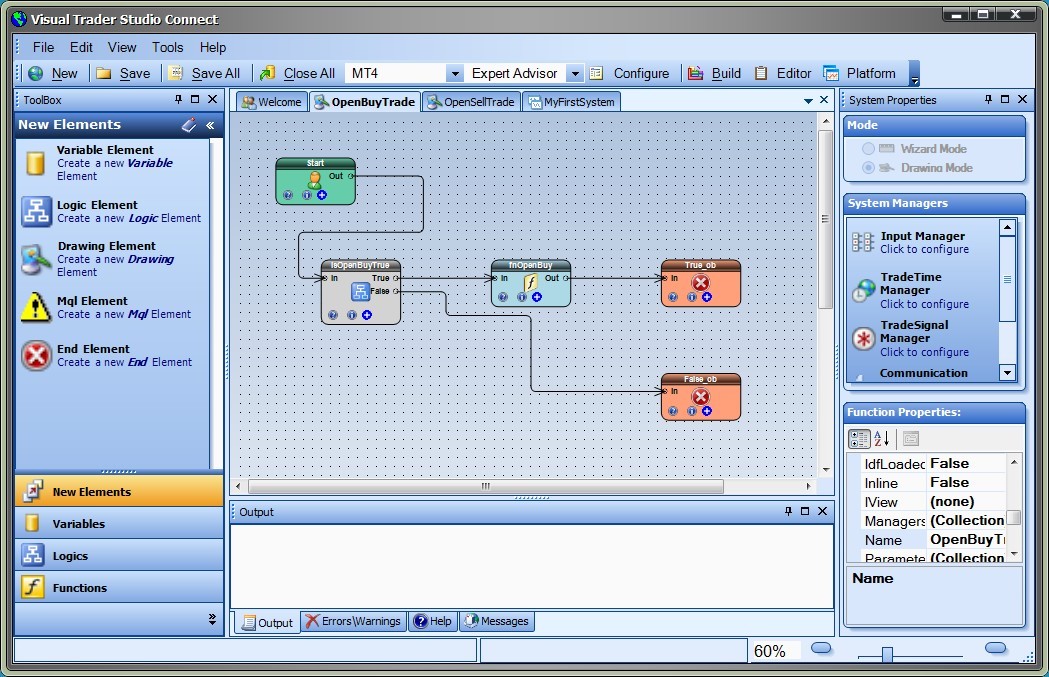Open the MT4 platform dropdown
This screenshot has width=1049, height=677.
454,74
